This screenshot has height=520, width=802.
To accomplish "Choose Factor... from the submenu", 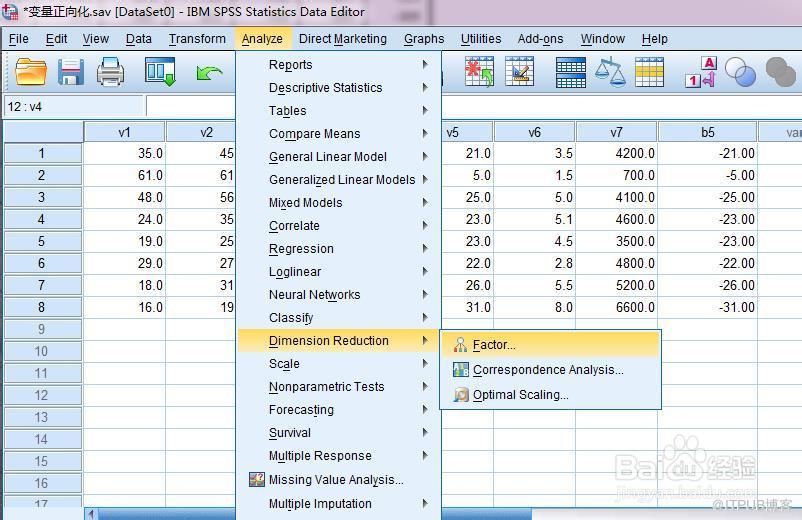I will [x=494, y=345].
